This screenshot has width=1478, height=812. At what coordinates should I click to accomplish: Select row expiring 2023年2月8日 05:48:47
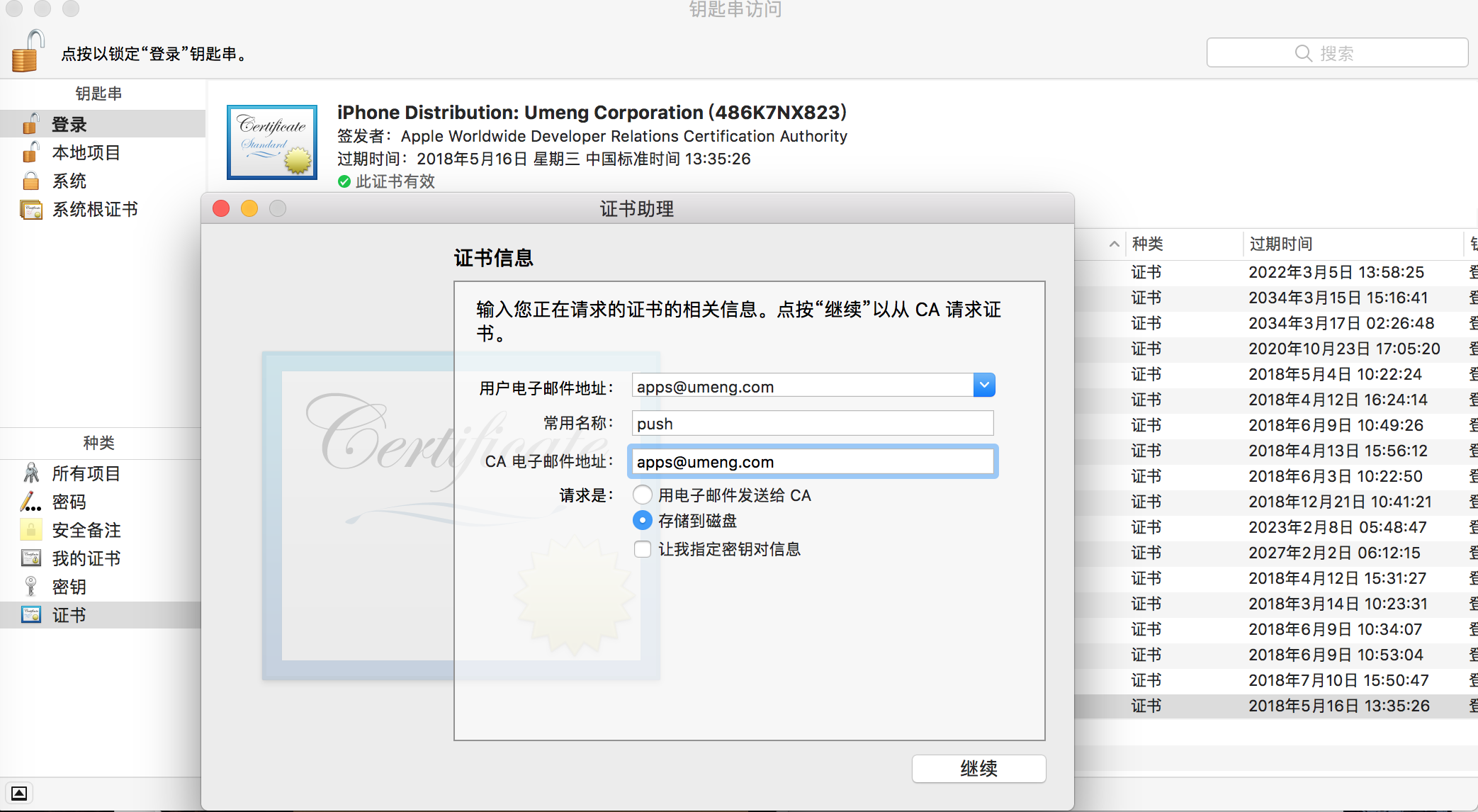click(1276, 527)
